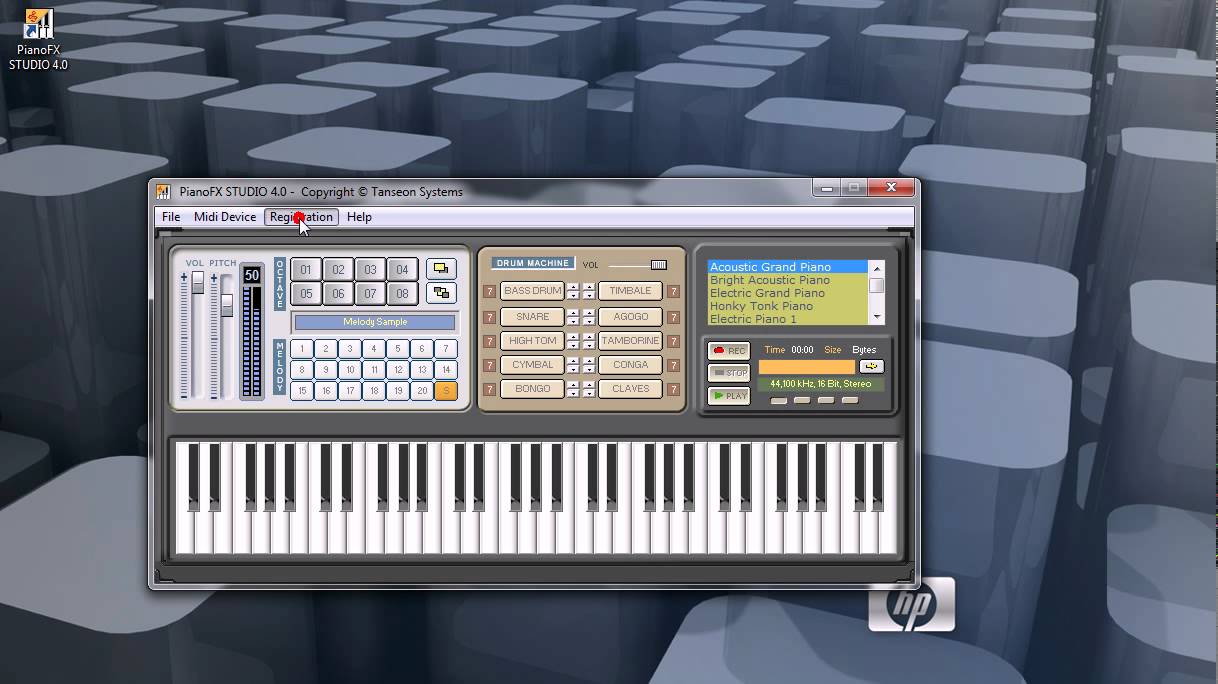Choose octave 06

click(338, 294)
